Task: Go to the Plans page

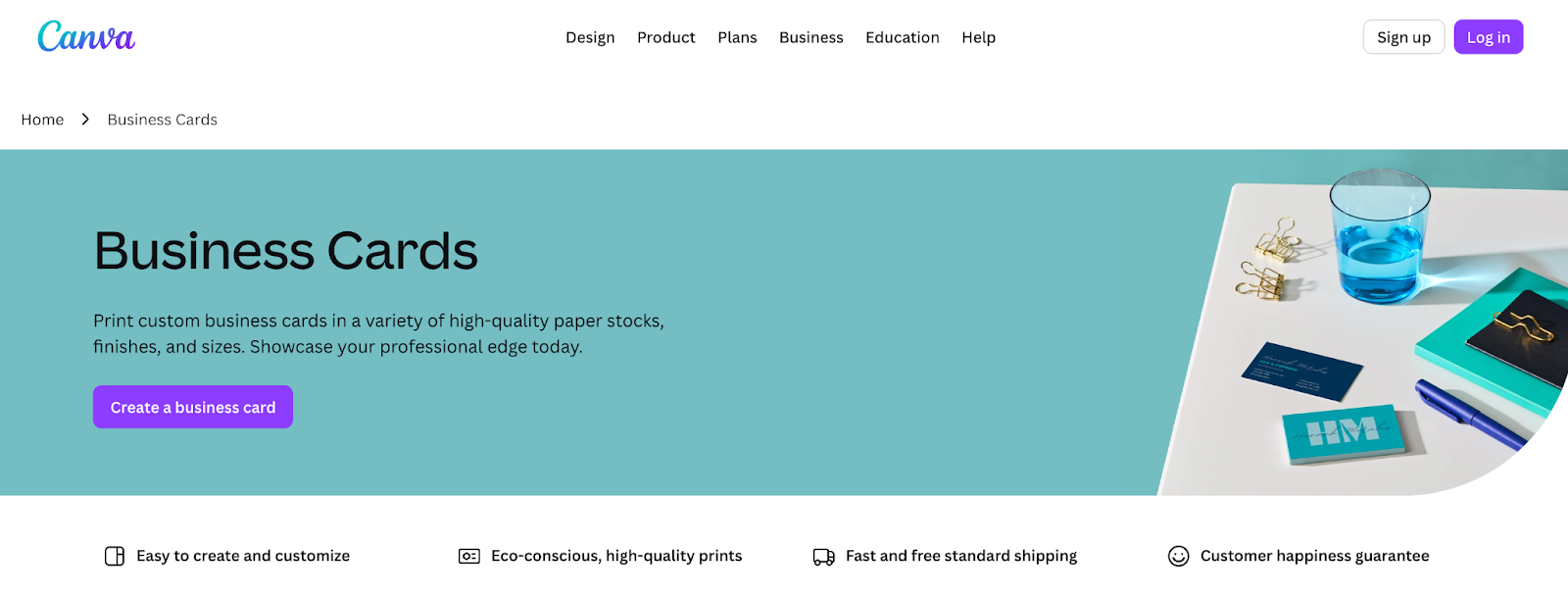Action: [x=737, y=37]
